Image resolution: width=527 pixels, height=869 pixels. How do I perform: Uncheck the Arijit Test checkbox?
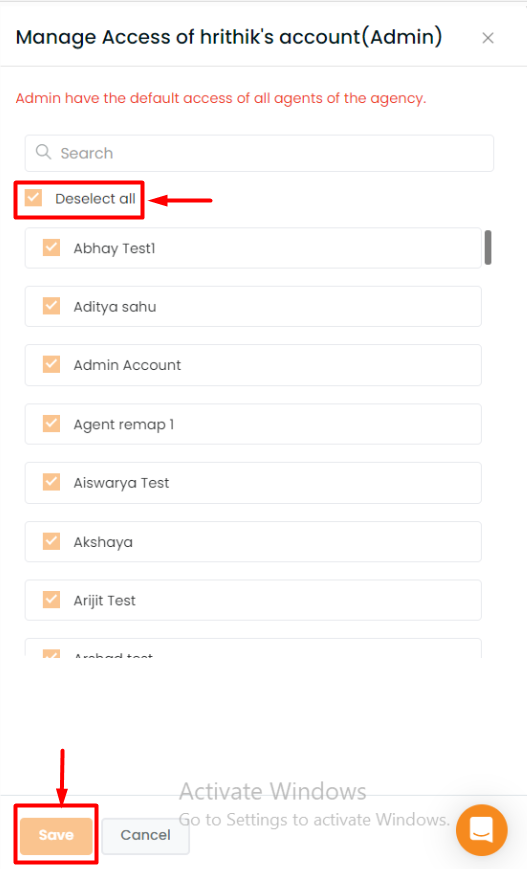point(52,600)
